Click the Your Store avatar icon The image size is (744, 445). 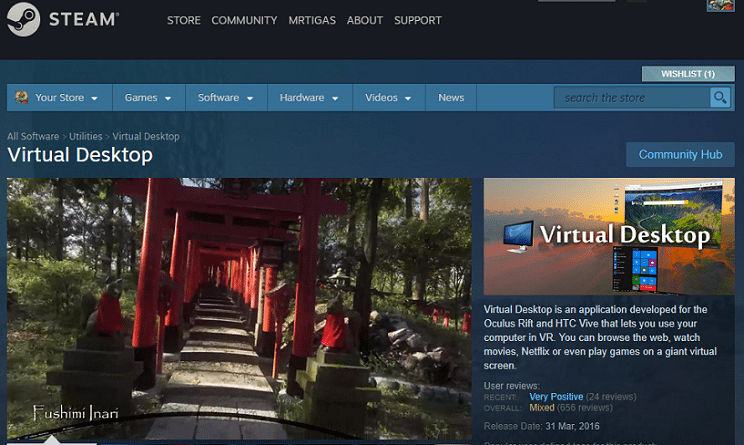(x=21, y=97)
